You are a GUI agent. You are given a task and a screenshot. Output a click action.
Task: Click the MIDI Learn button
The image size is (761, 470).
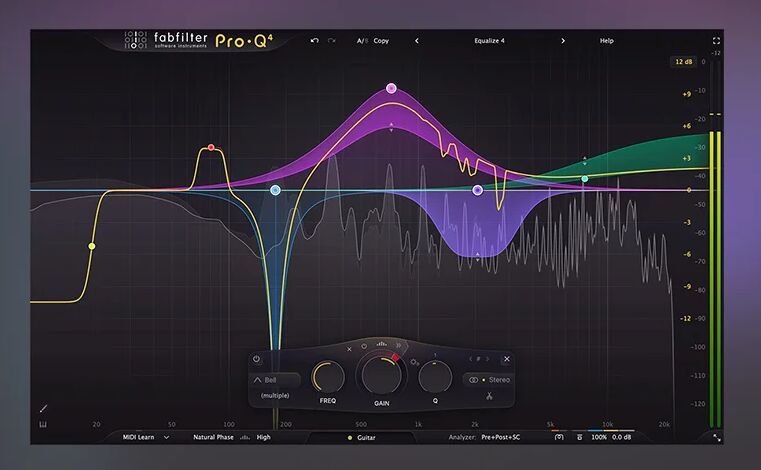pos(145,437)
